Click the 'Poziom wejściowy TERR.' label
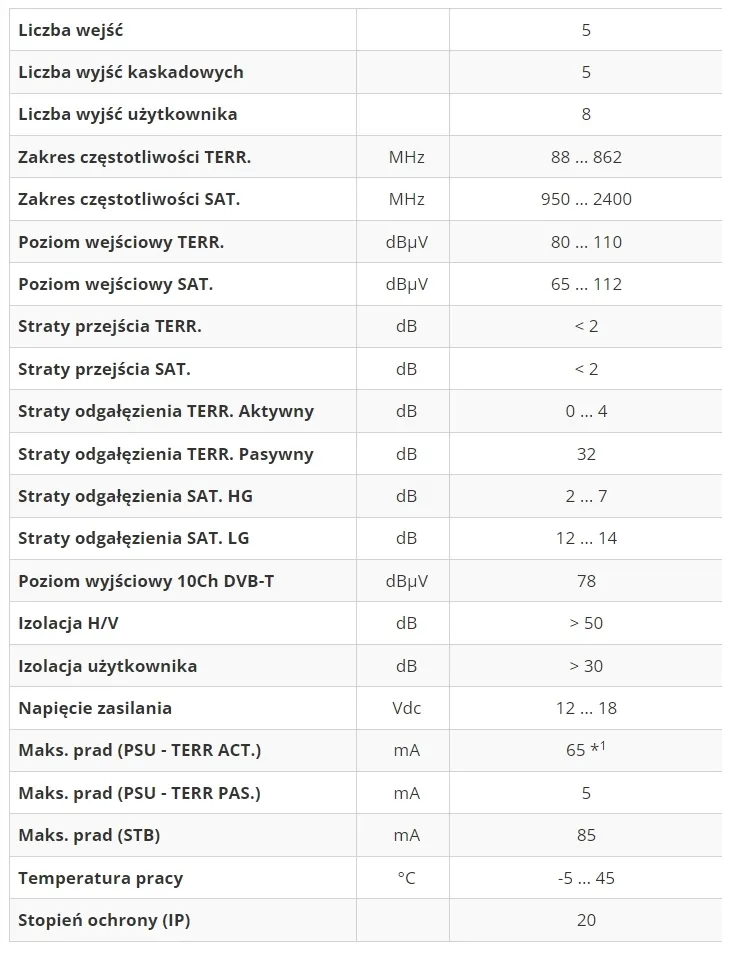This screenshot has width=732, height=954. coord(121,242)
